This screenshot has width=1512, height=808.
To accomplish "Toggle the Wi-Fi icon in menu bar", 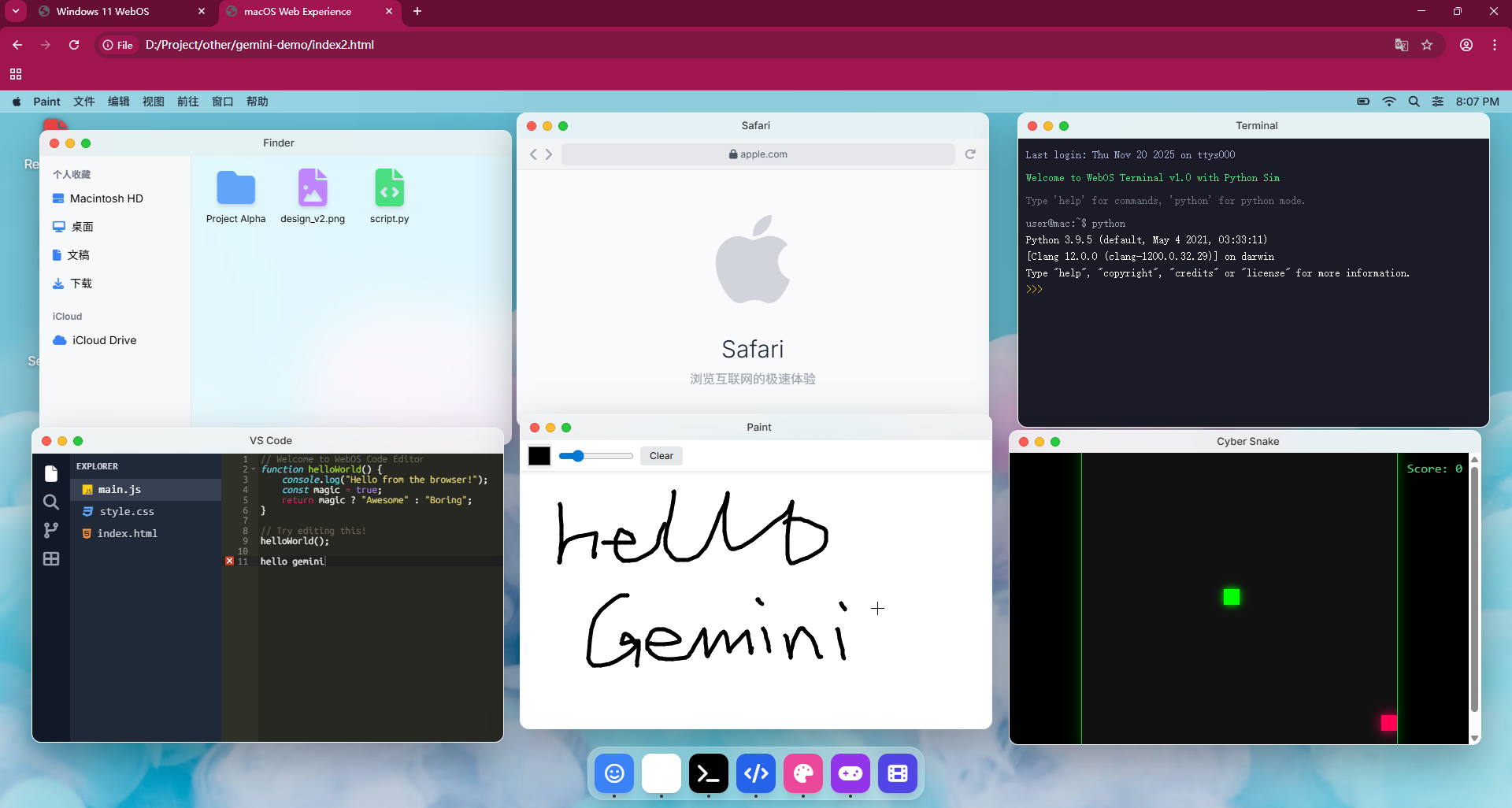I will (x=1389, y=102).
